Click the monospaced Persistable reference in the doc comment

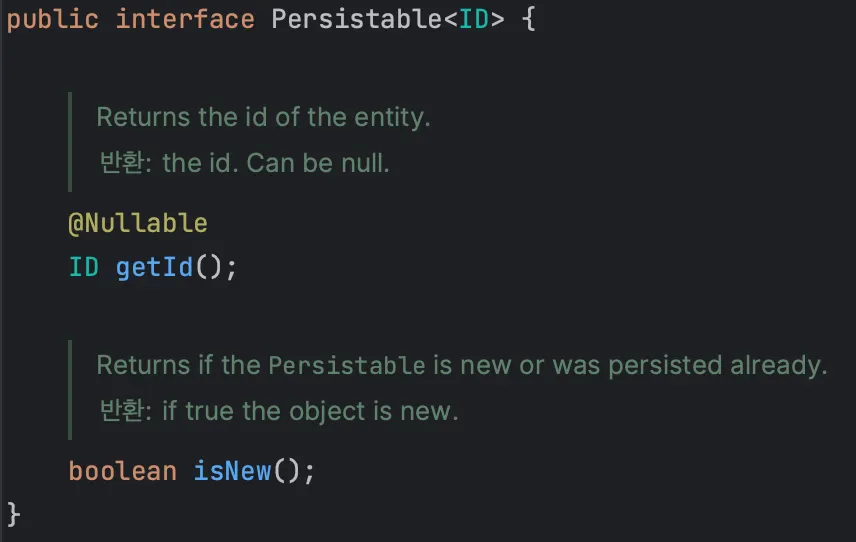coord(347,366)
